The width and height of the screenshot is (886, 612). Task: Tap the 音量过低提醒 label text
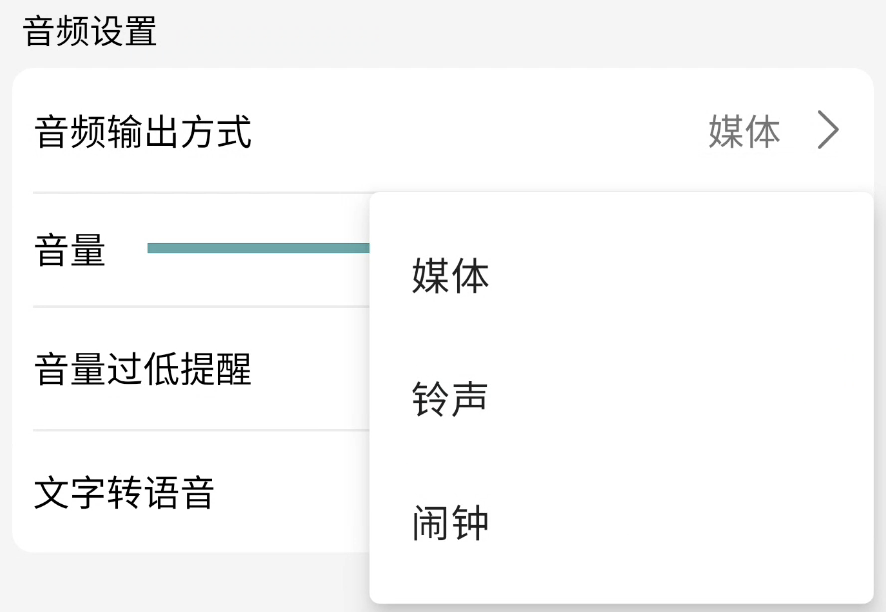(x=143, y=369)
